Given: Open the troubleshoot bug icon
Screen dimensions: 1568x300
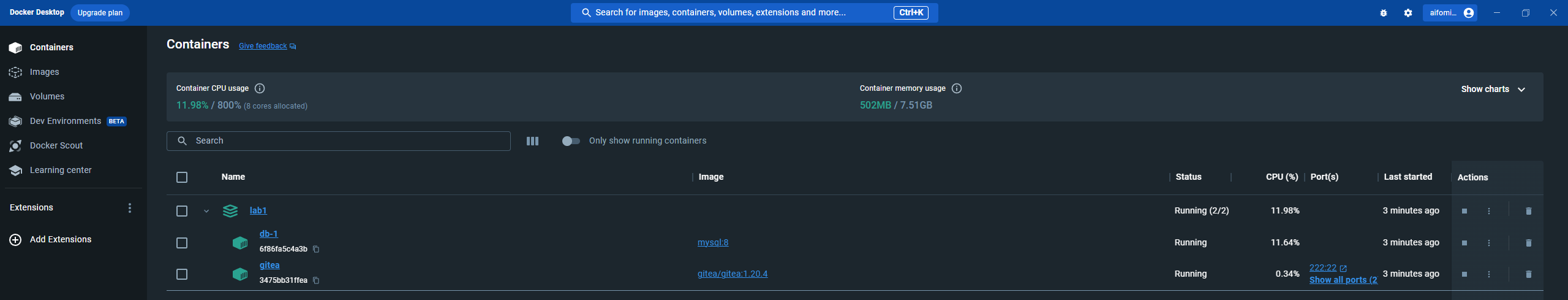Looking at the screenshot, I should pyautogui.click(x=1383, y=13).
